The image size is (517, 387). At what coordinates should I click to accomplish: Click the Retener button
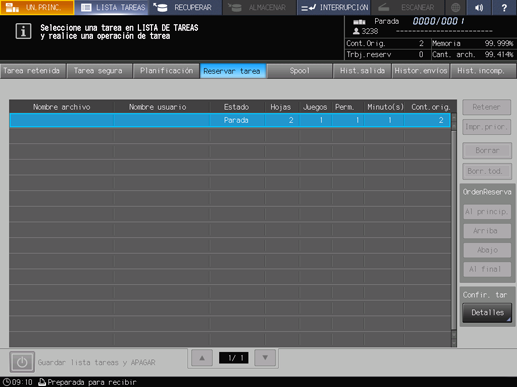[x=486, y=107]
